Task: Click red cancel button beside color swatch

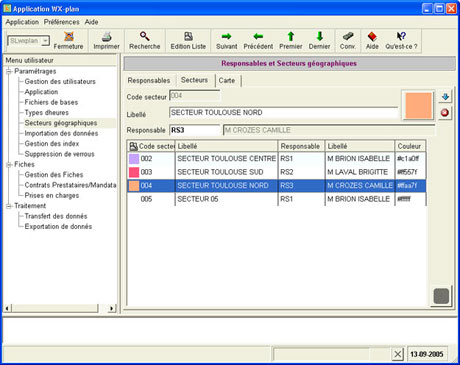Action: pyautogui.click(x=445, y=113)
